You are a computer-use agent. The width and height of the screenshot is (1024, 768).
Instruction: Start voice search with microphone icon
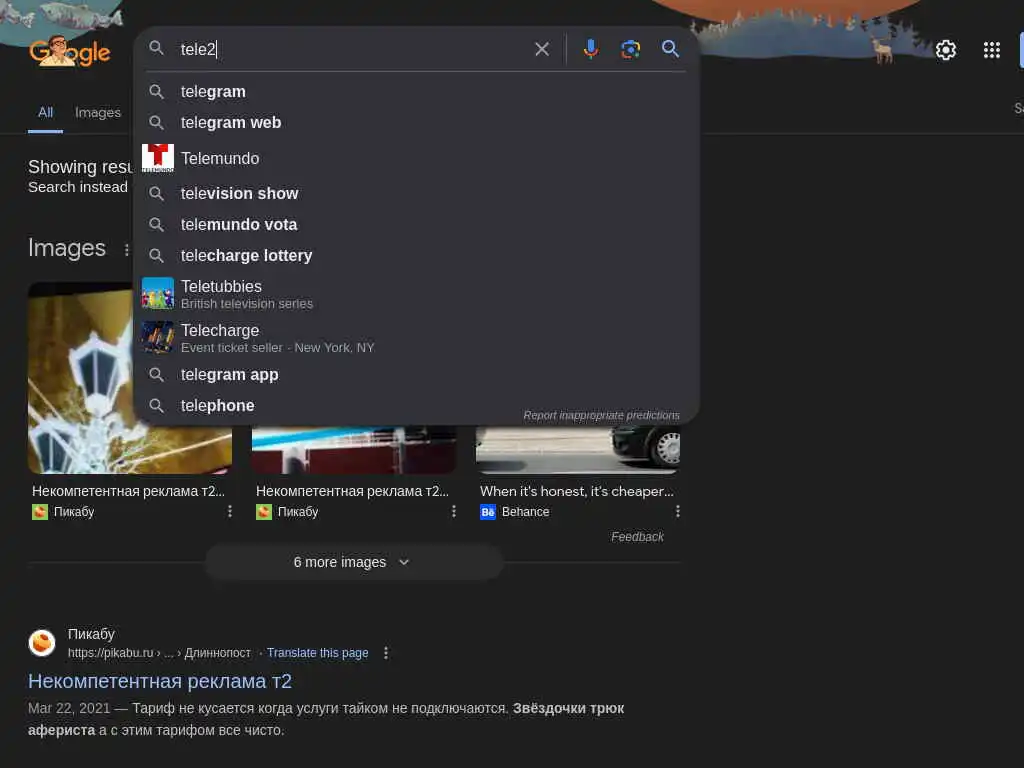tap(590, 49)
